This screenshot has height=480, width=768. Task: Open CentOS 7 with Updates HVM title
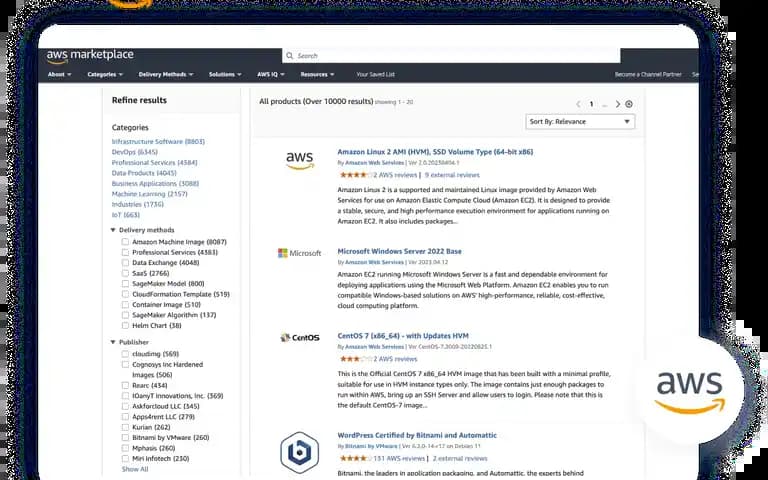pos(403,336)
